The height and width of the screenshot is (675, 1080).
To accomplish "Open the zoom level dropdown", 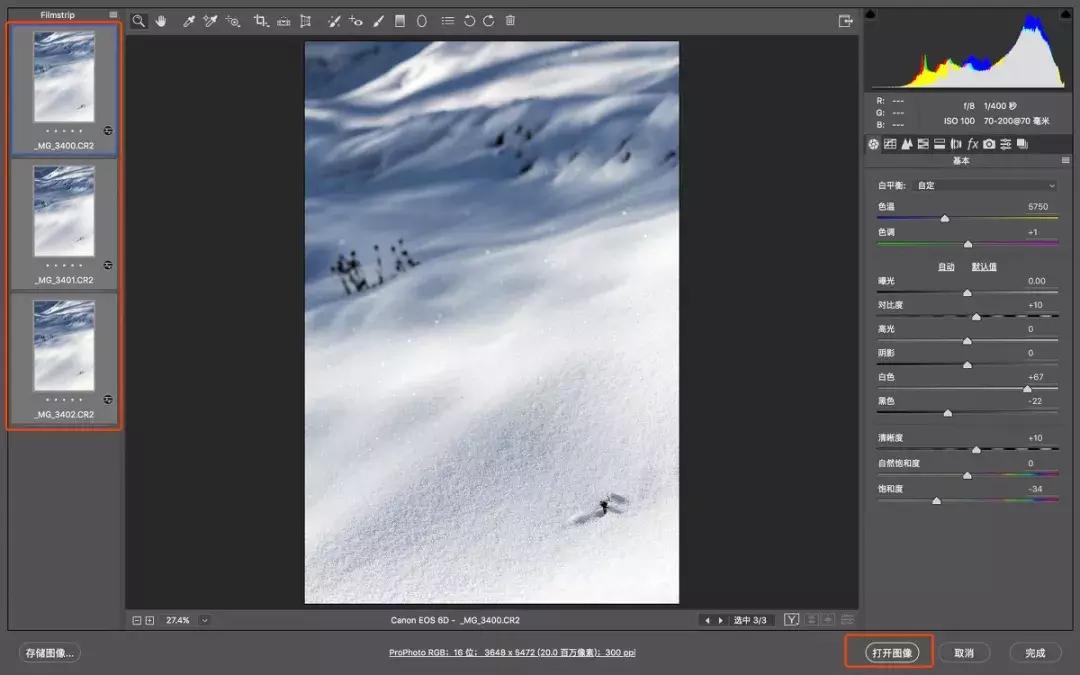I will [205, 620].
